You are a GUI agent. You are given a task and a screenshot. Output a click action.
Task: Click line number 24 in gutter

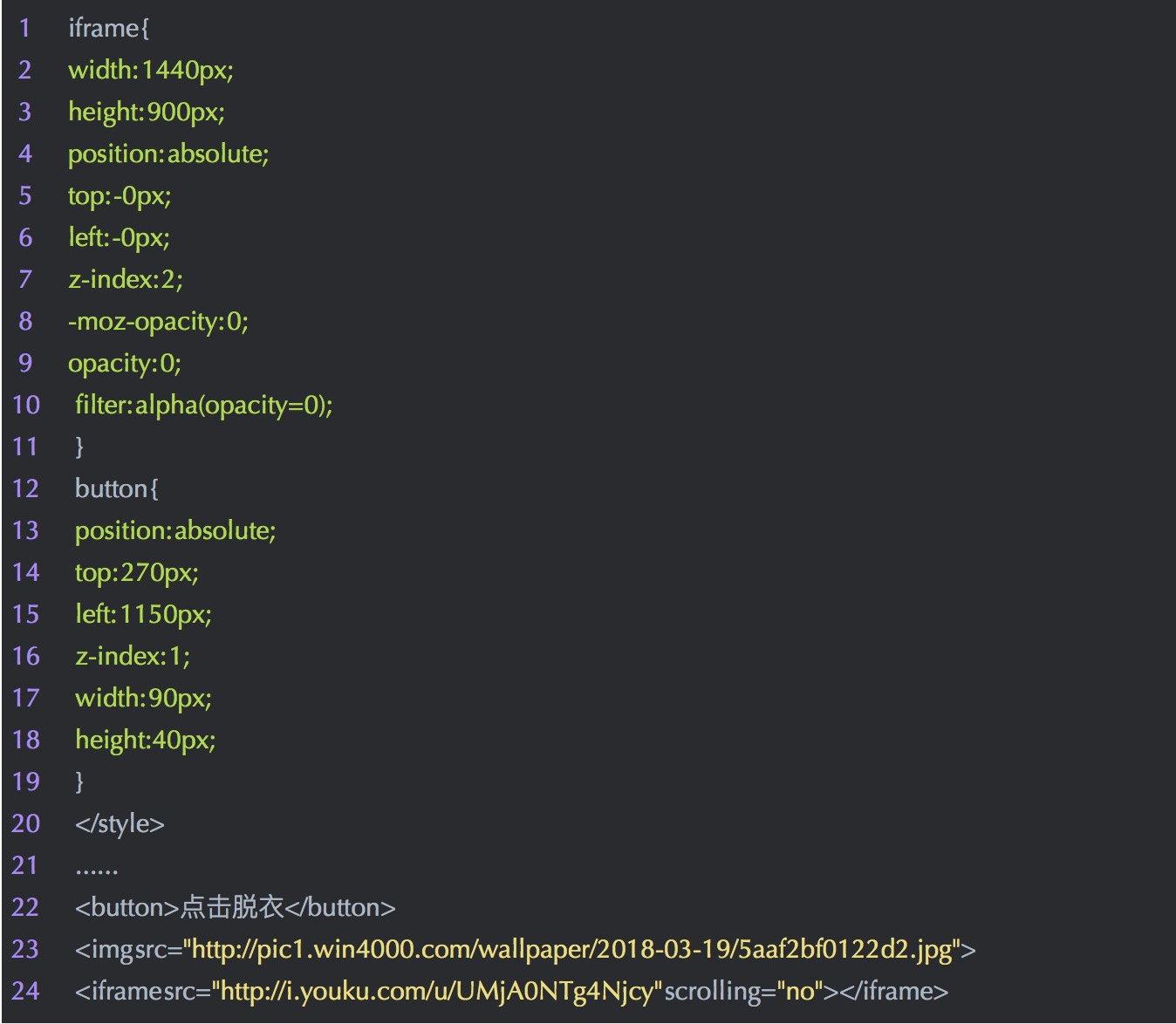pos(25,992)
